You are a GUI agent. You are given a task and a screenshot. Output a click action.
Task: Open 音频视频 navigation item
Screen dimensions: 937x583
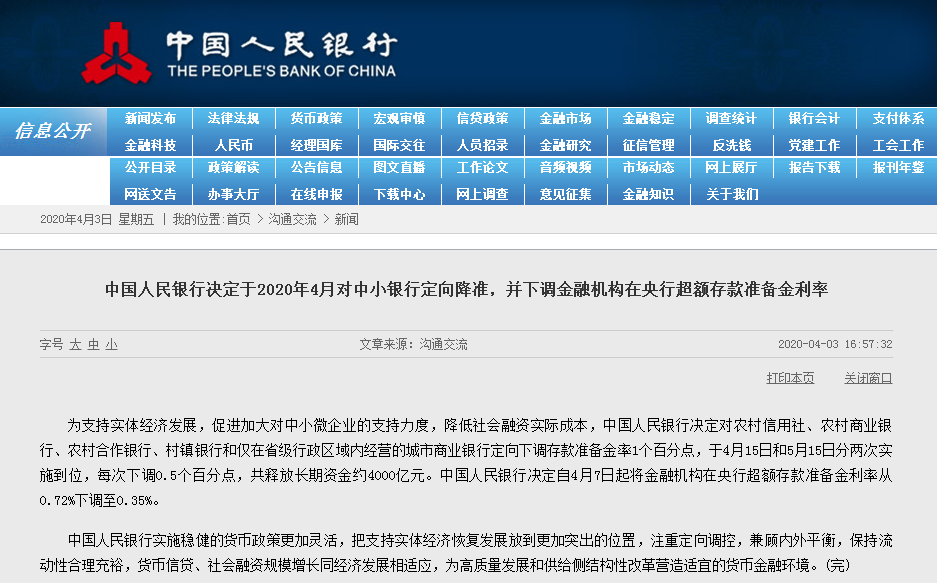(565, 167)
